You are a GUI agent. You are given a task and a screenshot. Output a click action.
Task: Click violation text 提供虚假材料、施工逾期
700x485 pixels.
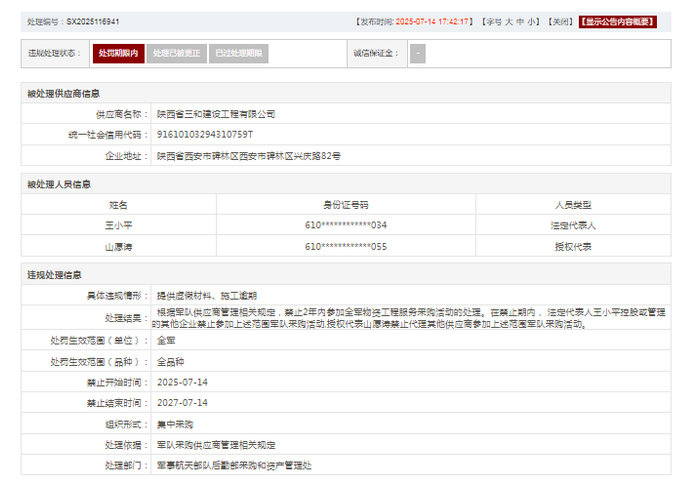(x=207, y=296)
